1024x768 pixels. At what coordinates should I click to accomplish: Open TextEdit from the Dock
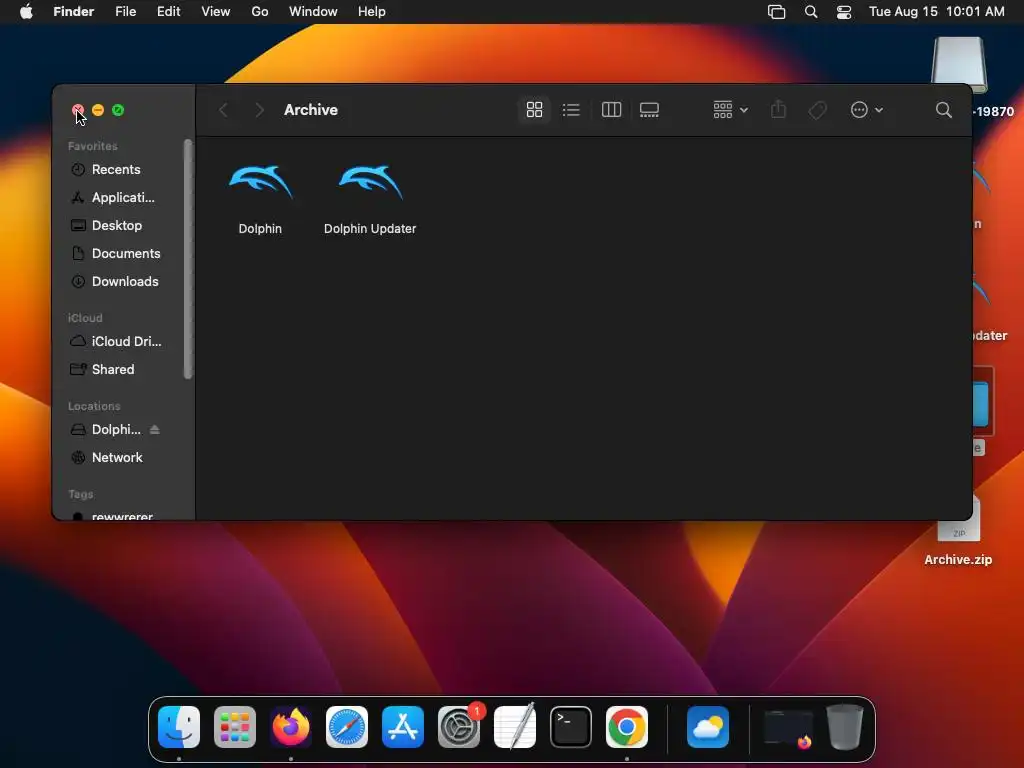[515, 727]
